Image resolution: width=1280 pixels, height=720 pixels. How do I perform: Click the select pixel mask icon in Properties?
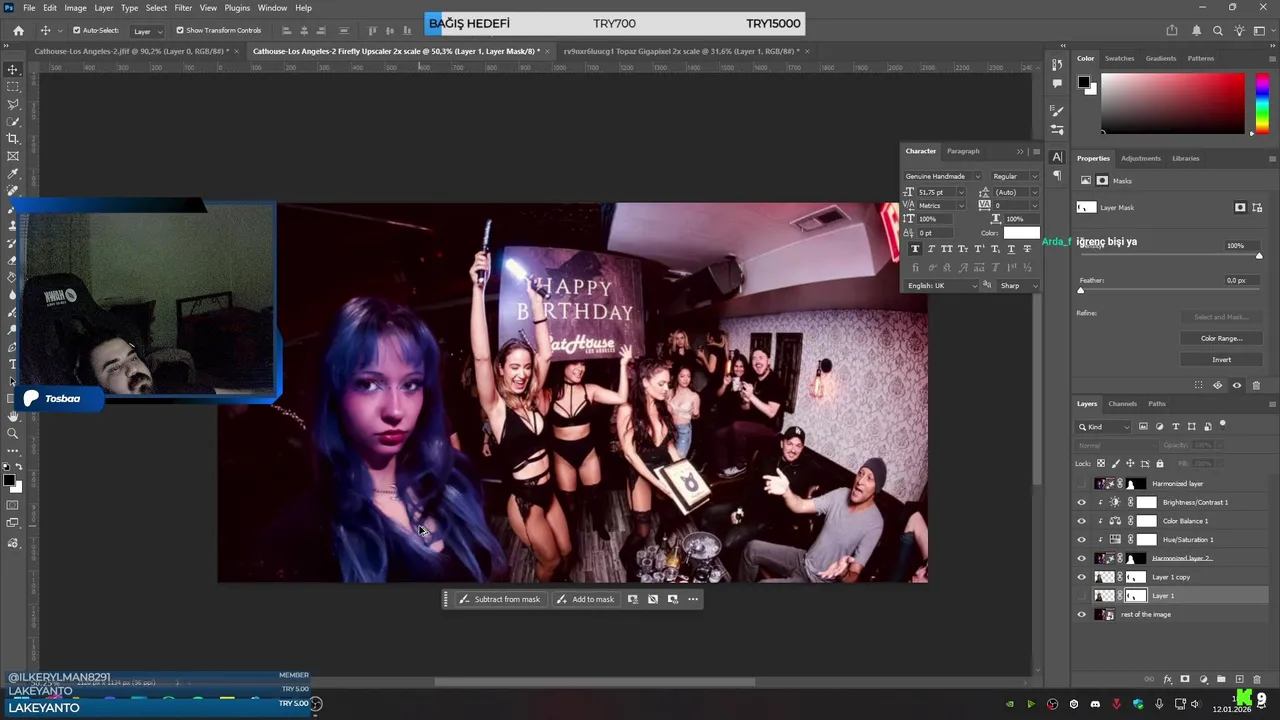pyautogui.click(x=1240, y=208)
